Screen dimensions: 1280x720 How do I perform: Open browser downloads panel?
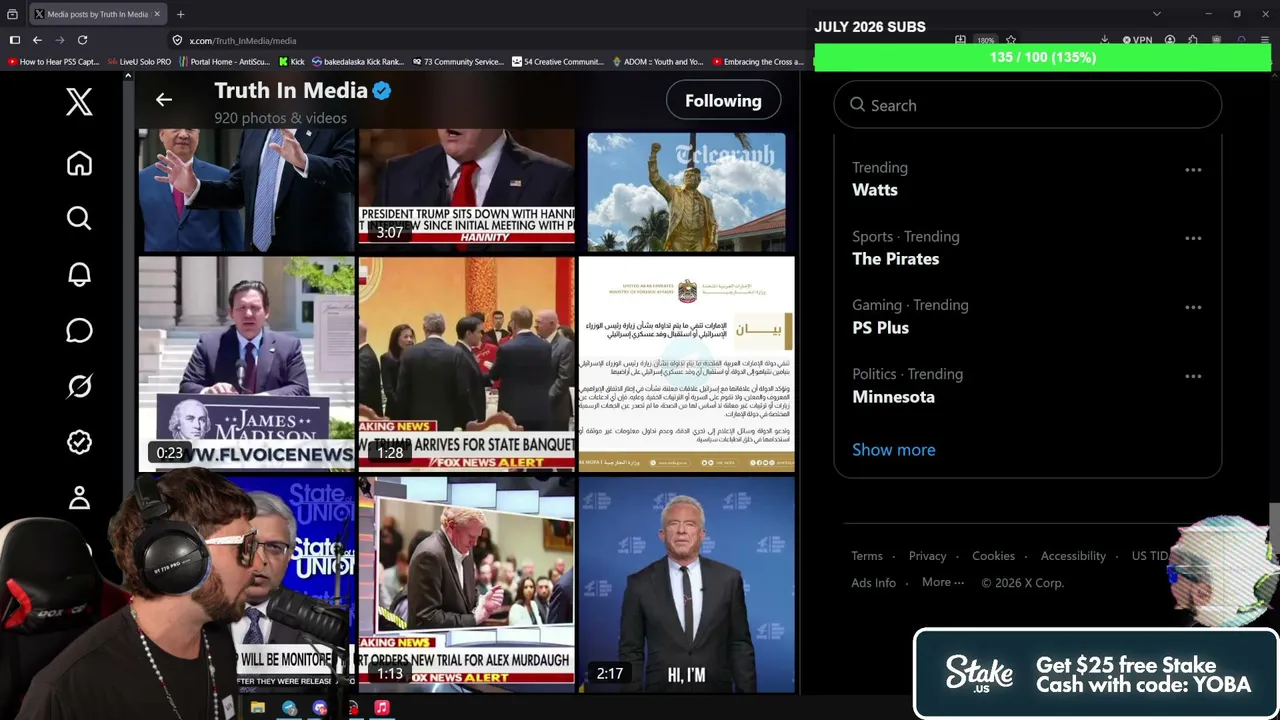[x=1104, y=40]
